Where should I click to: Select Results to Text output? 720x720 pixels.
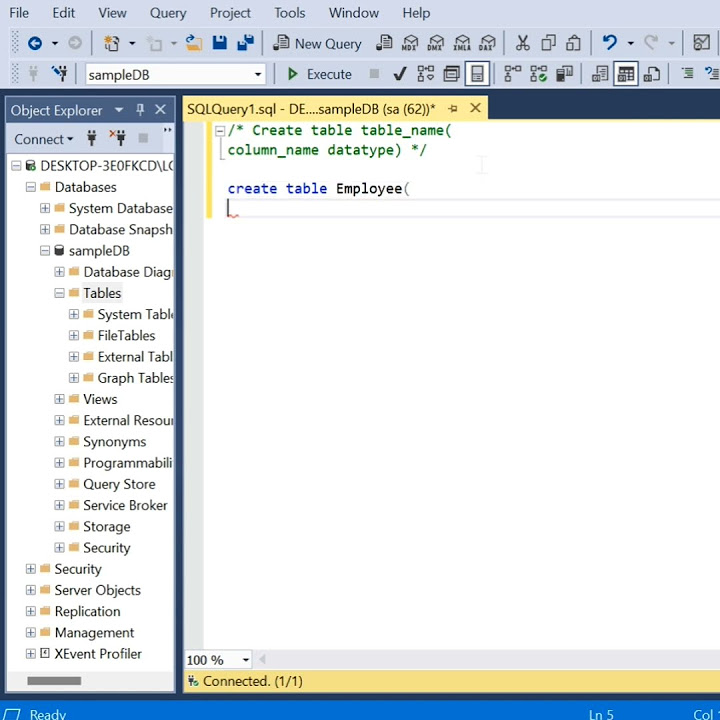600,74
